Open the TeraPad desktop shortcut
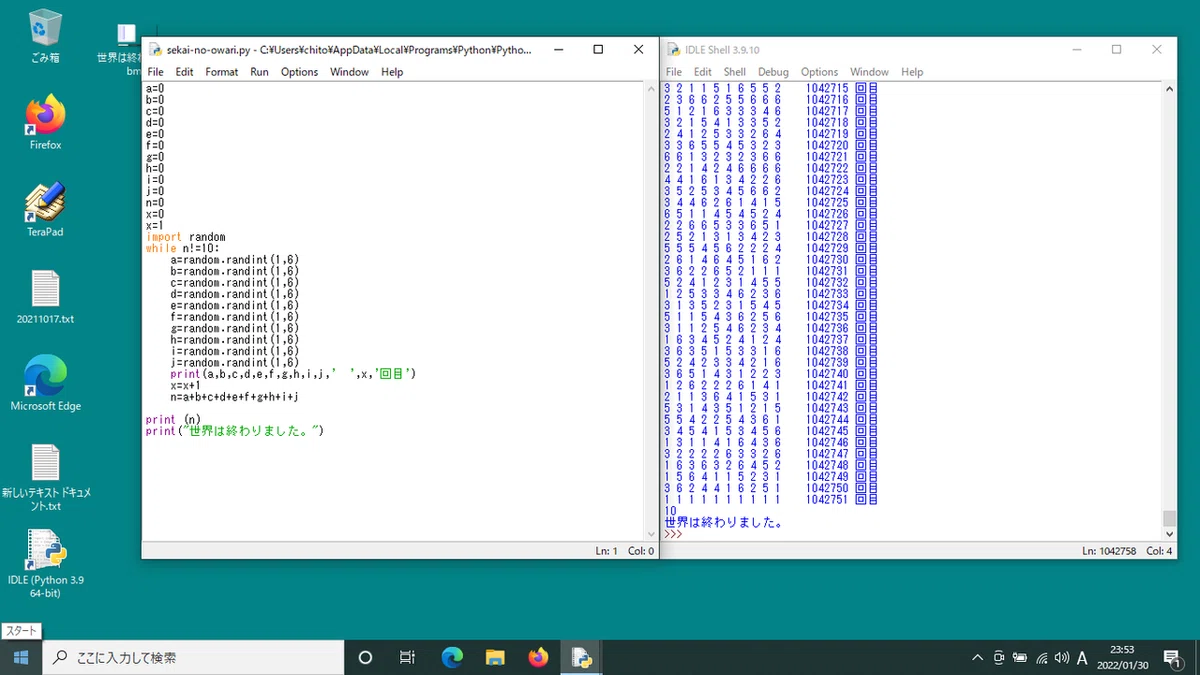The height and width of the screenshot is (675, 1200). click(x=46, y=210)
